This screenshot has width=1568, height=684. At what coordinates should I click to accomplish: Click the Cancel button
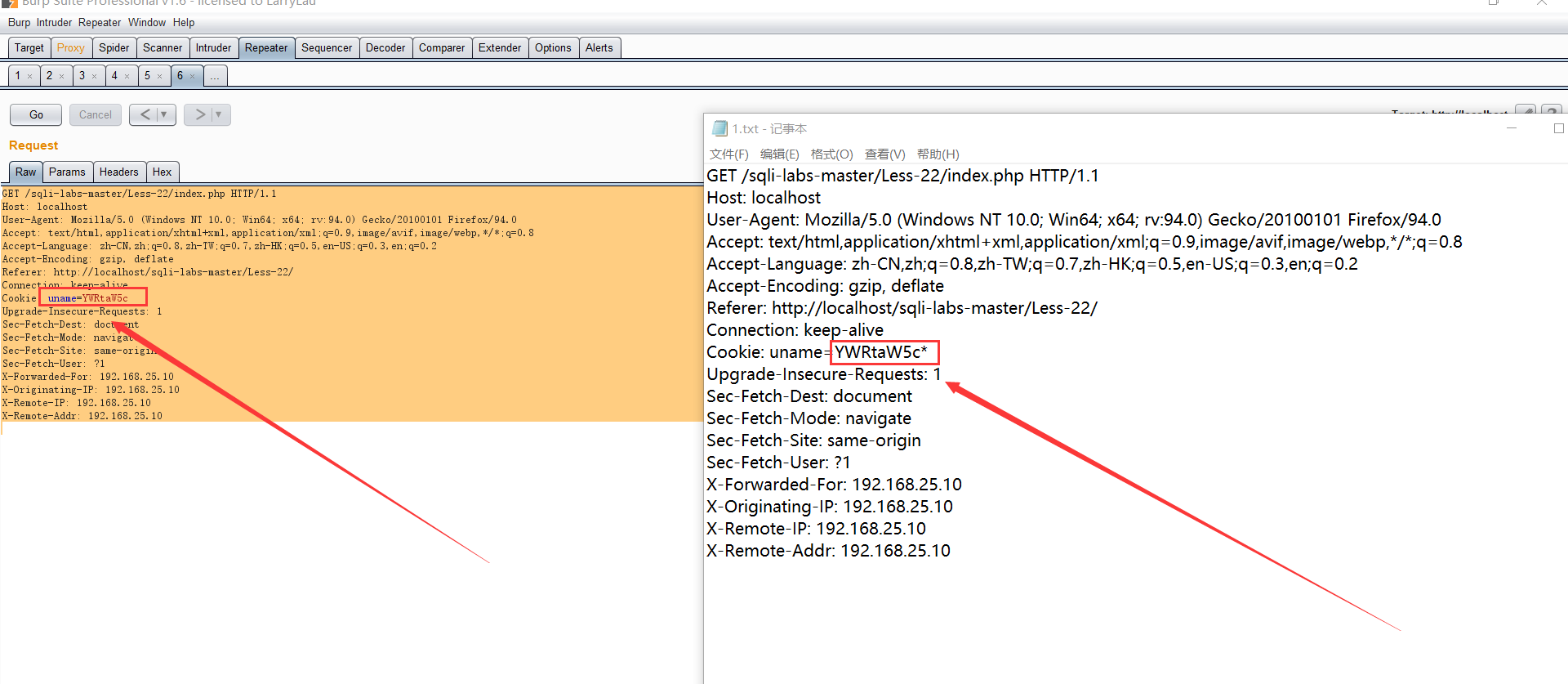(x=96, y=114)
